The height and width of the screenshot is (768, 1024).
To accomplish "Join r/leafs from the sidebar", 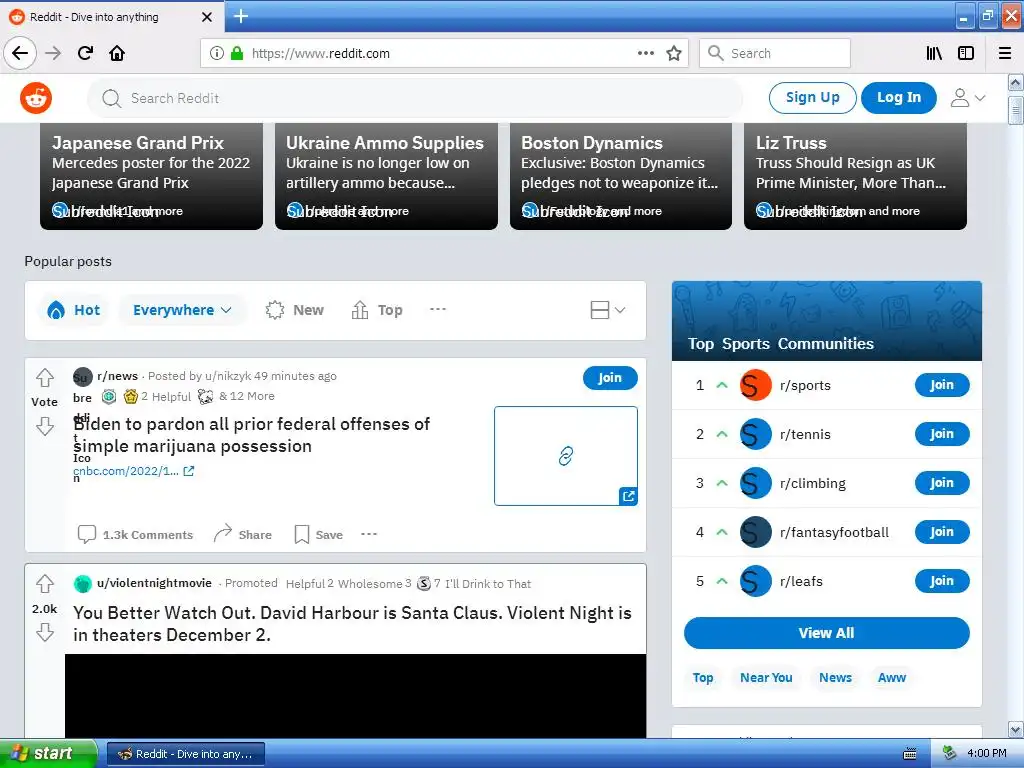I will tap(942, 581).
